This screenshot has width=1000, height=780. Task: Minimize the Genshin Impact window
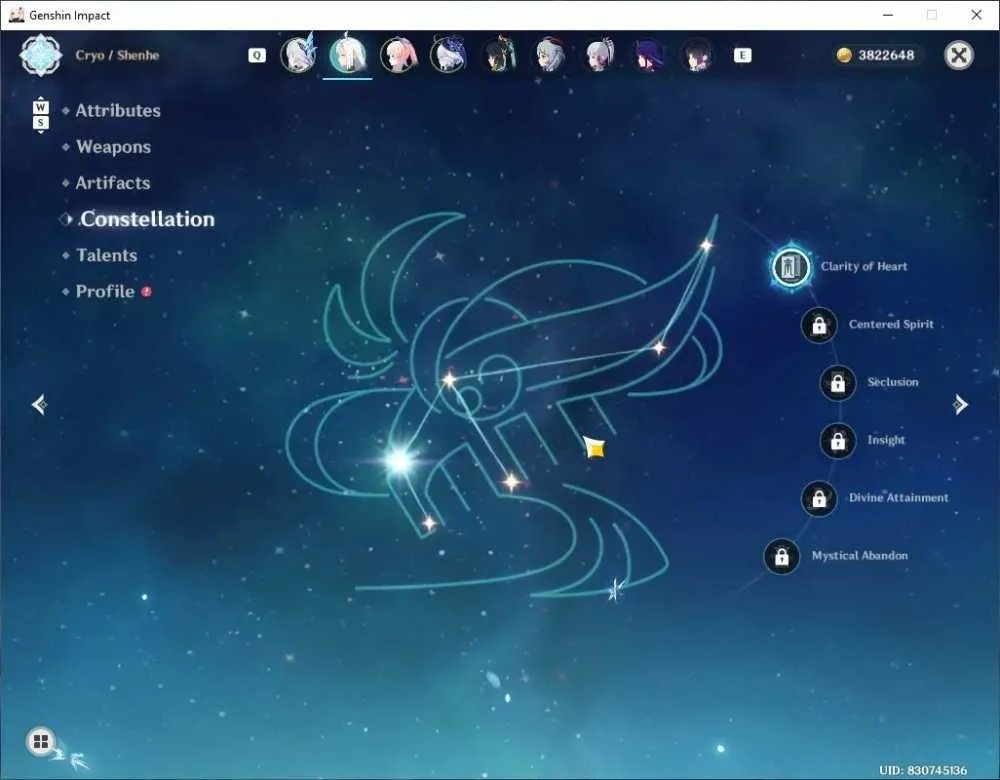(888, 15)
